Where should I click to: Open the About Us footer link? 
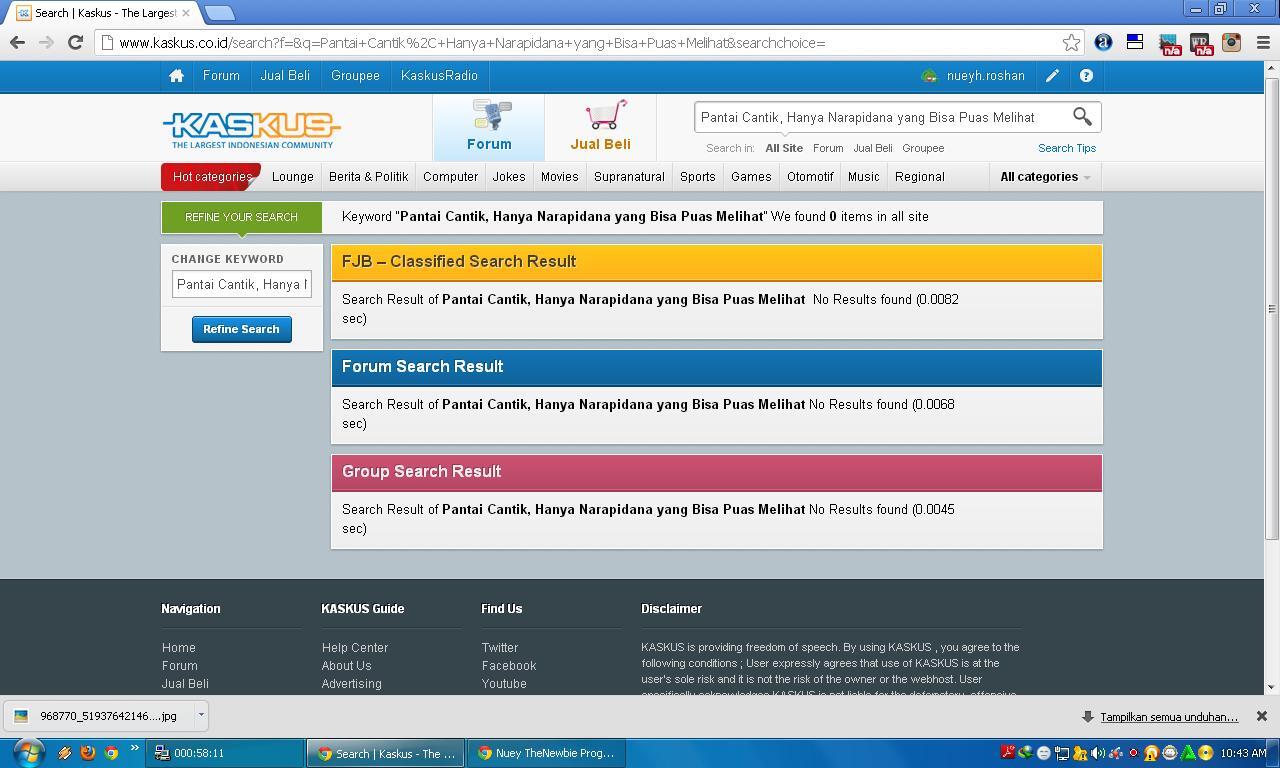coord(346,666)
